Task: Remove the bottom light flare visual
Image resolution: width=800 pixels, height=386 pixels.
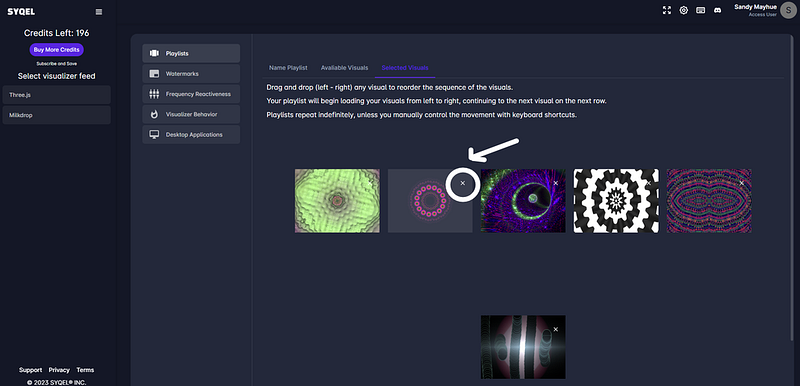Action: pos(556,329)
